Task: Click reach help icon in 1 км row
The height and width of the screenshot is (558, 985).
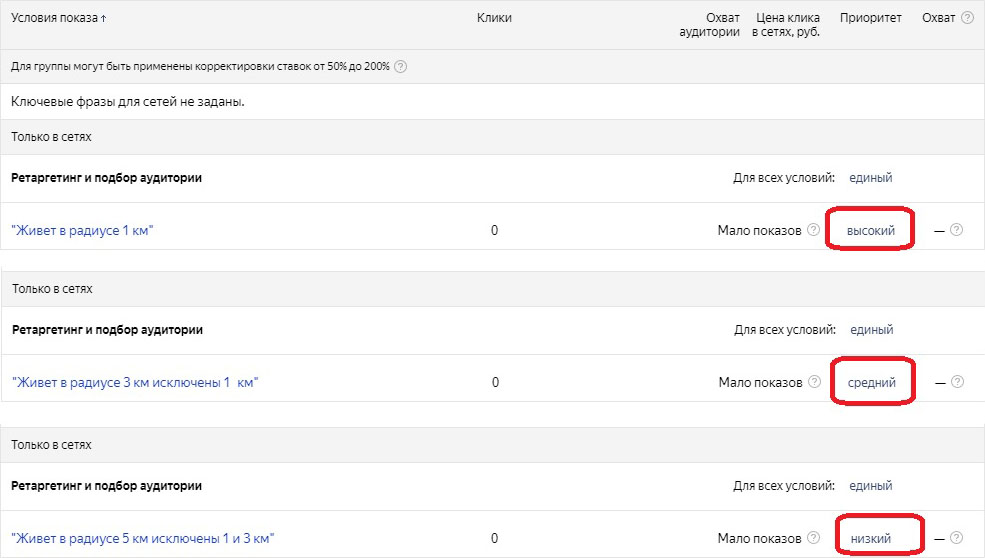Action: coord(956,230)
